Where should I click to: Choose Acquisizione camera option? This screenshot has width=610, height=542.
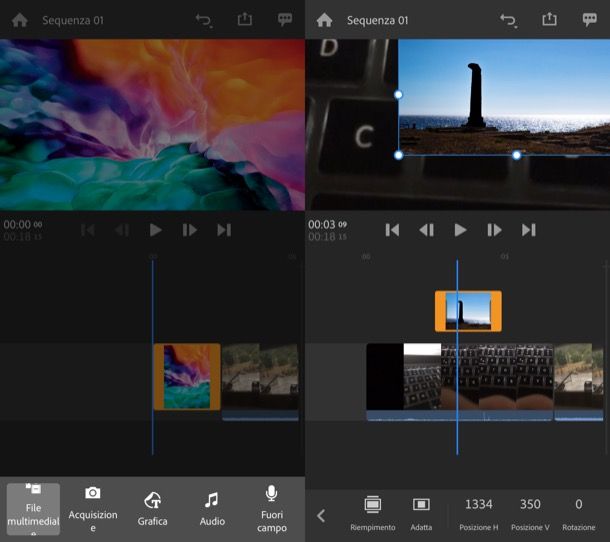coord(93,509)
